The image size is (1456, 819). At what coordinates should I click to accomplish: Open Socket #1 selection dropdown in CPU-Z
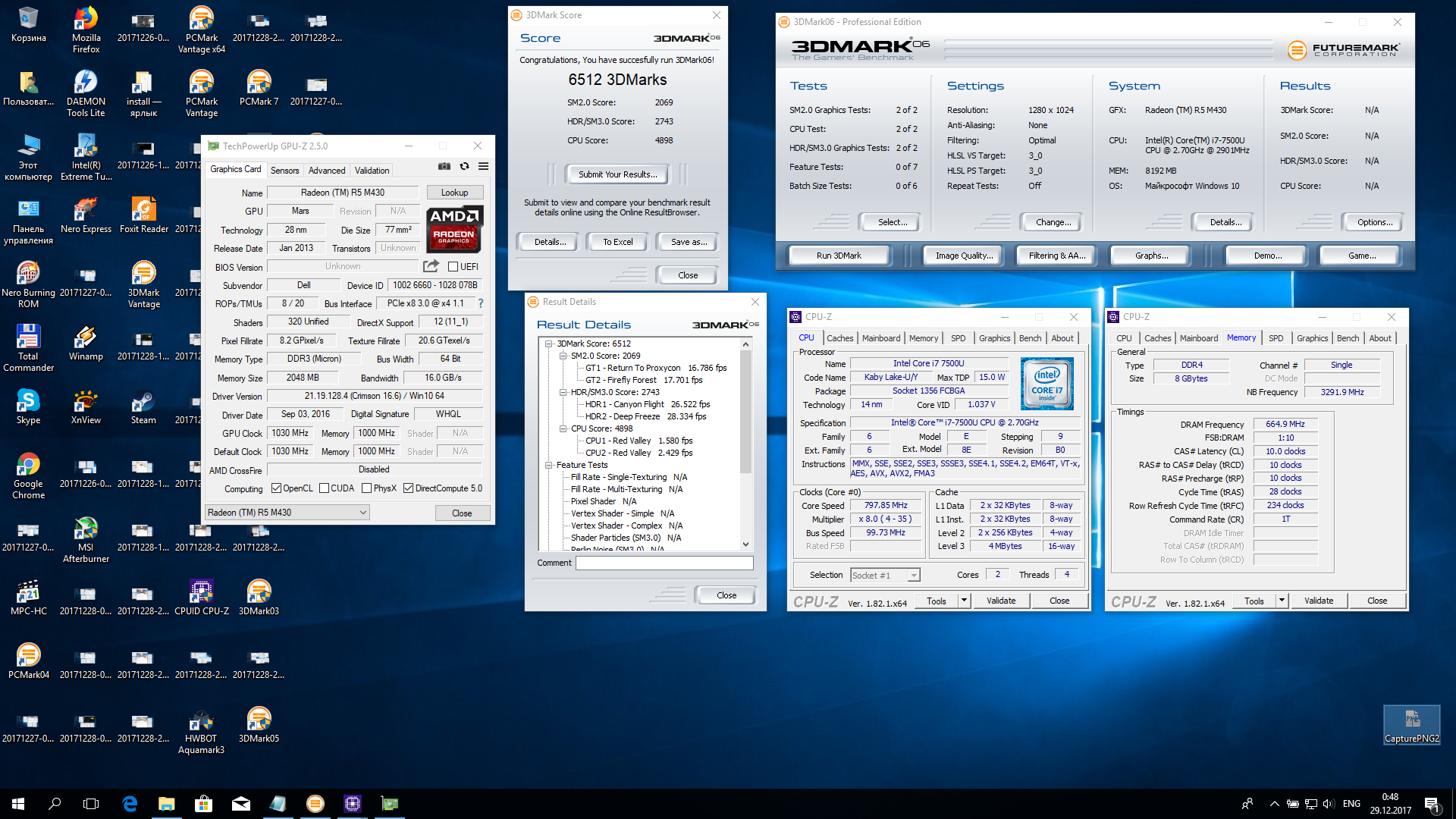(885, 576)
